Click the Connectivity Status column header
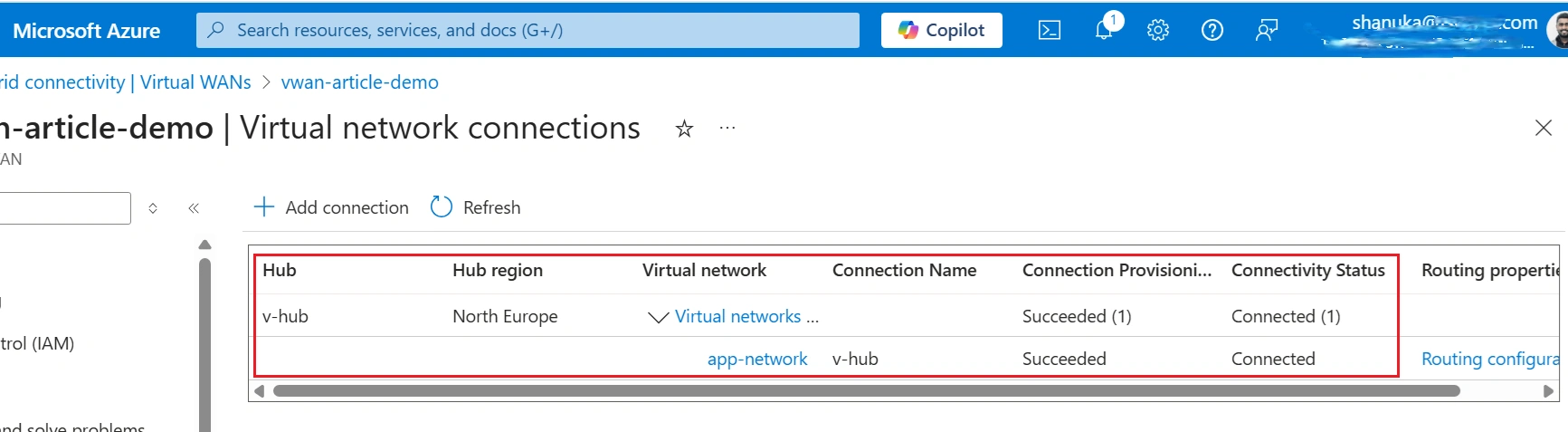The height and width of the screenshot is (432, 1568). pos(1308,270)
